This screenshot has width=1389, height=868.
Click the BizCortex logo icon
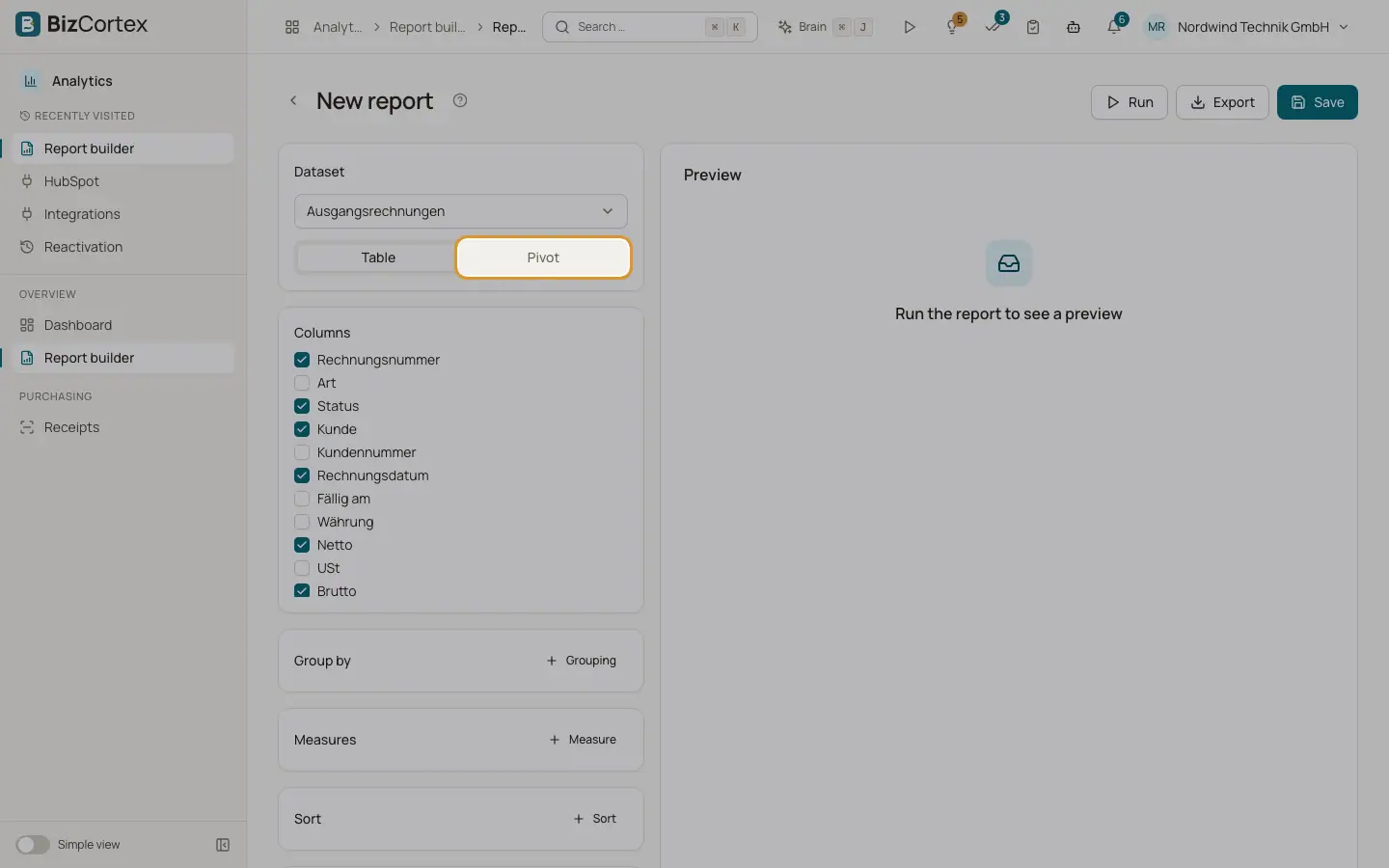[28, 24]
